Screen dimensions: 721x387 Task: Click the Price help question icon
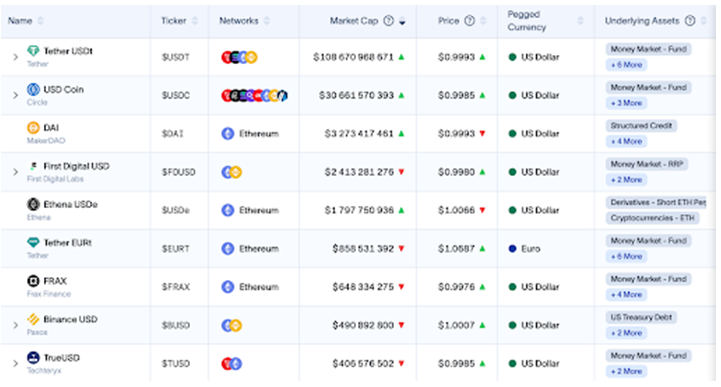(469, 21)
